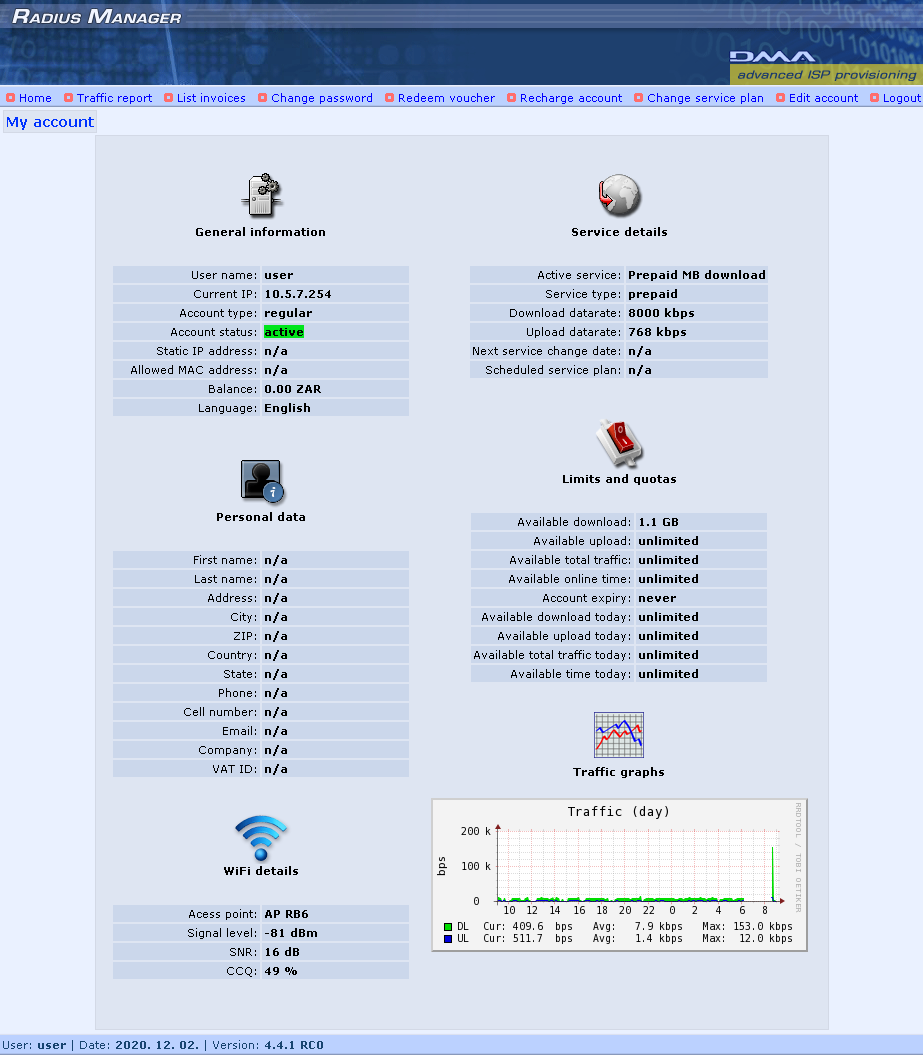Click General information heading
The width and height of the screenshot is (923, 1055).
point(260,231)
